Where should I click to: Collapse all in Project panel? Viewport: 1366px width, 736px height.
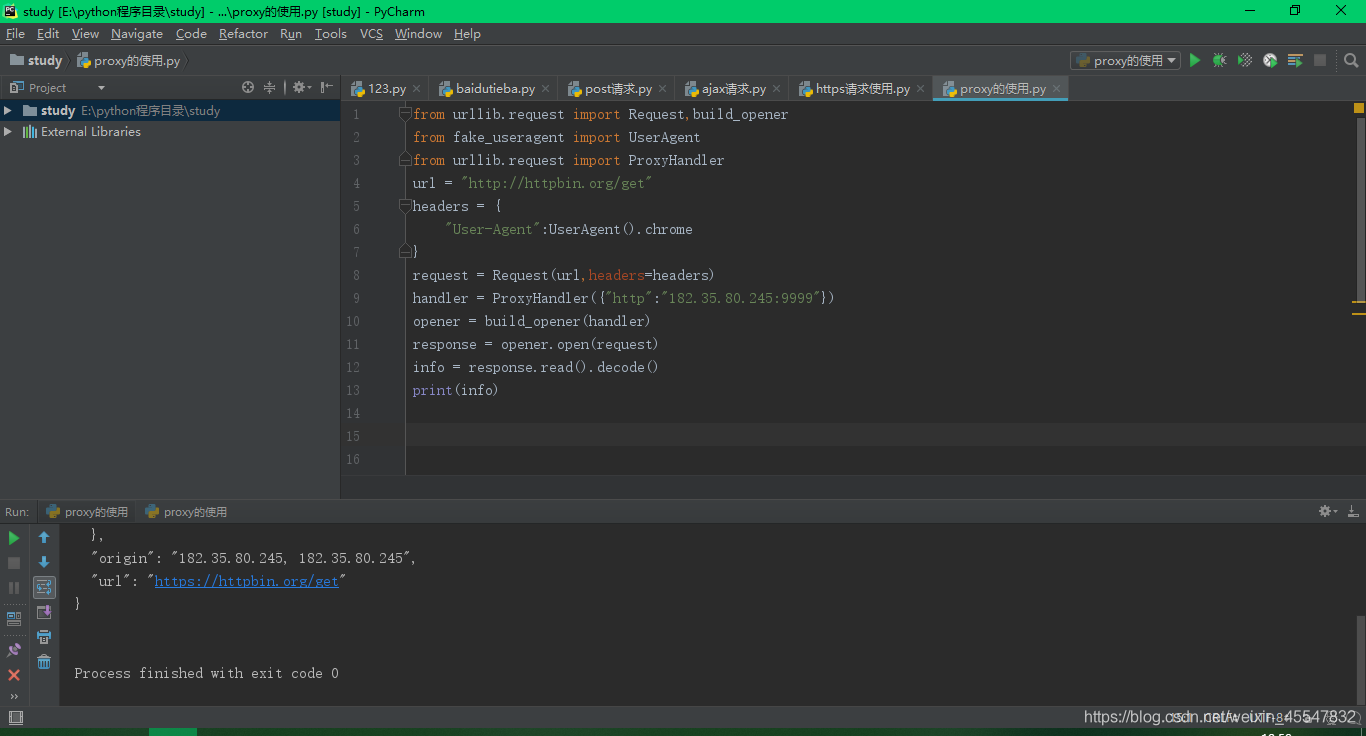click(x=269, y=88)
